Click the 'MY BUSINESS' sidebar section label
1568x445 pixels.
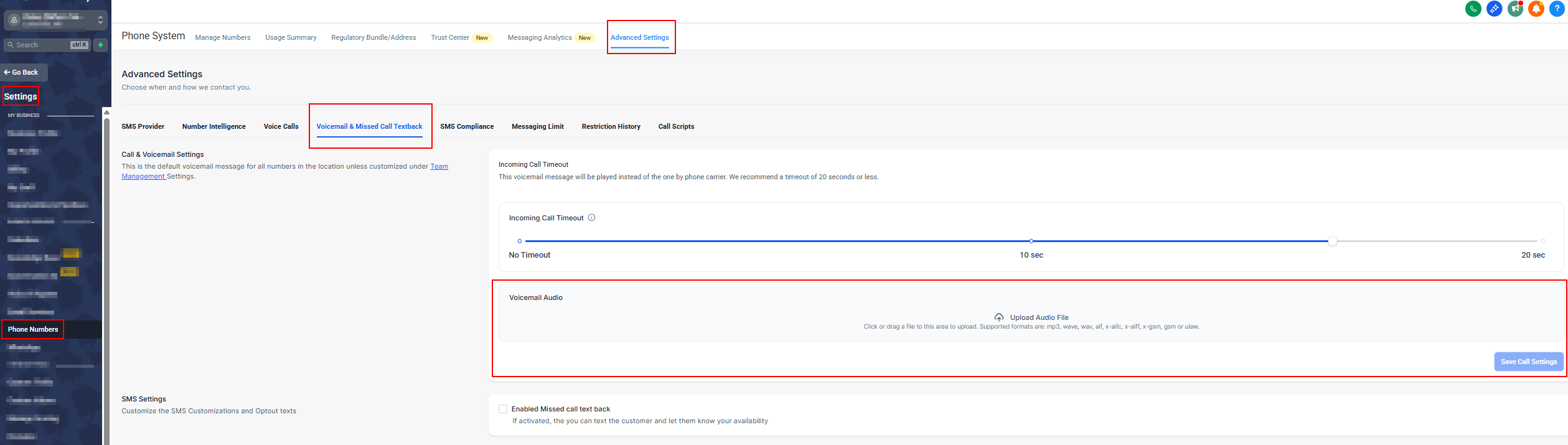coord(24,115)
